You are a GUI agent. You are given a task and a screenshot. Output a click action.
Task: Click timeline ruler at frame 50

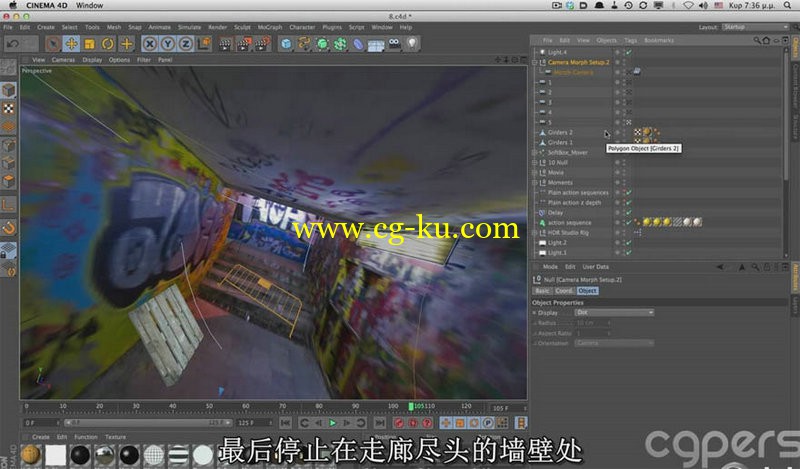point(209,407)
